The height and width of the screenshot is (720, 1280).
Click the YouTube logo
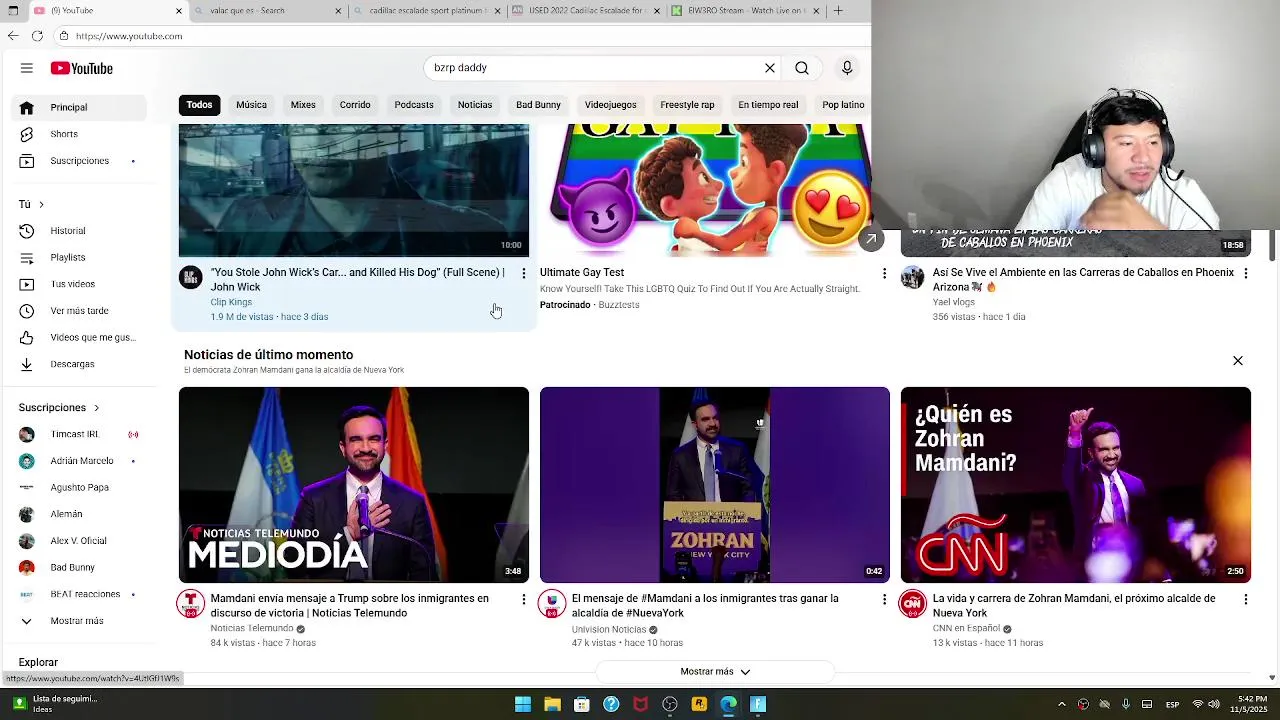[x=82, y=68]
